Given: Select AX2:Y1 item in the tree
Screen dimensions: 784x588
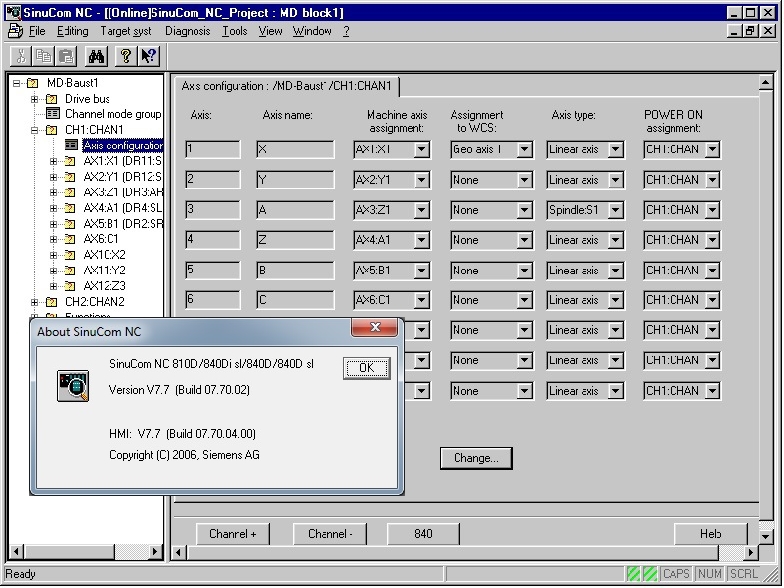Looking at the screenshot, I should click(x=123, y=177).
